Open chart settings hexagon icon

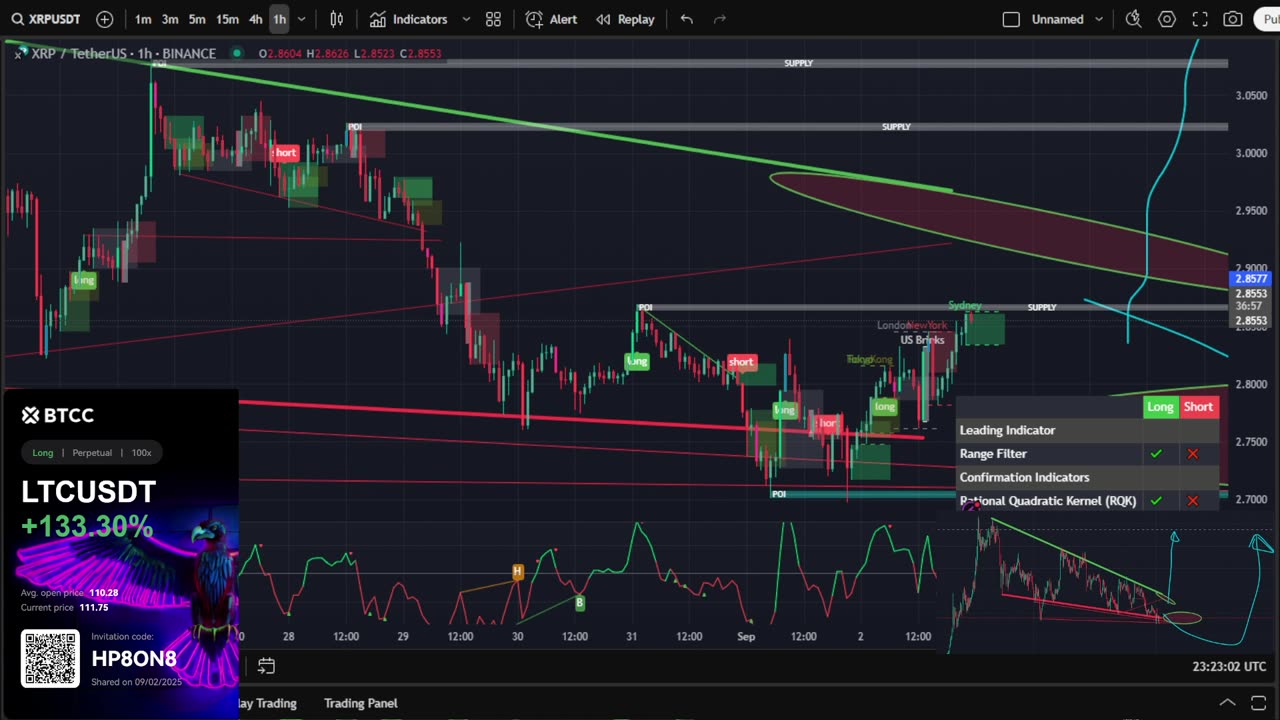point(1167,19)
